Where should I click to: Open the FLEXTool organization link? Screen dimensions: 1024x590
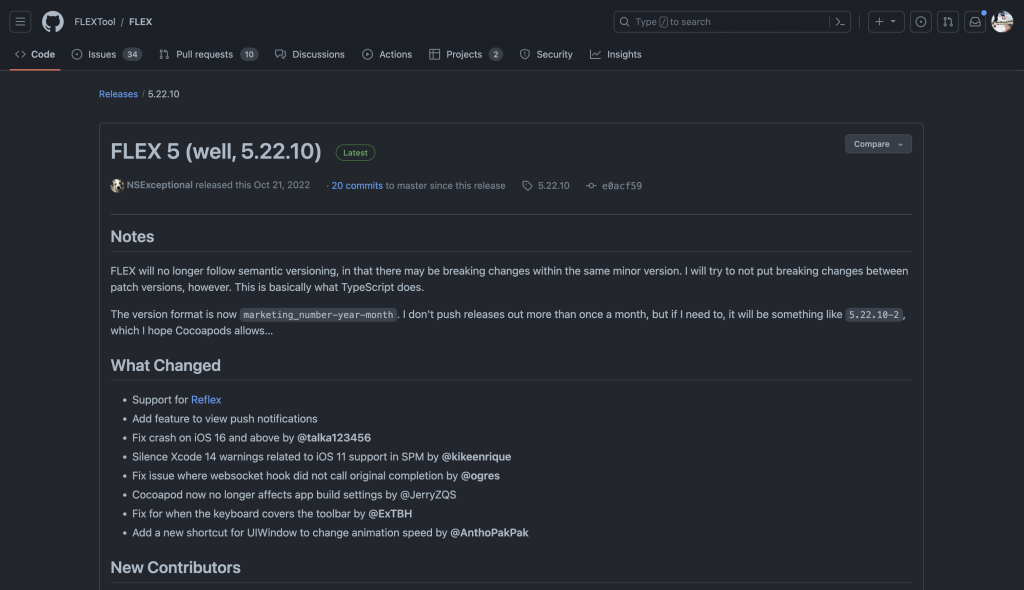(95, 22)
